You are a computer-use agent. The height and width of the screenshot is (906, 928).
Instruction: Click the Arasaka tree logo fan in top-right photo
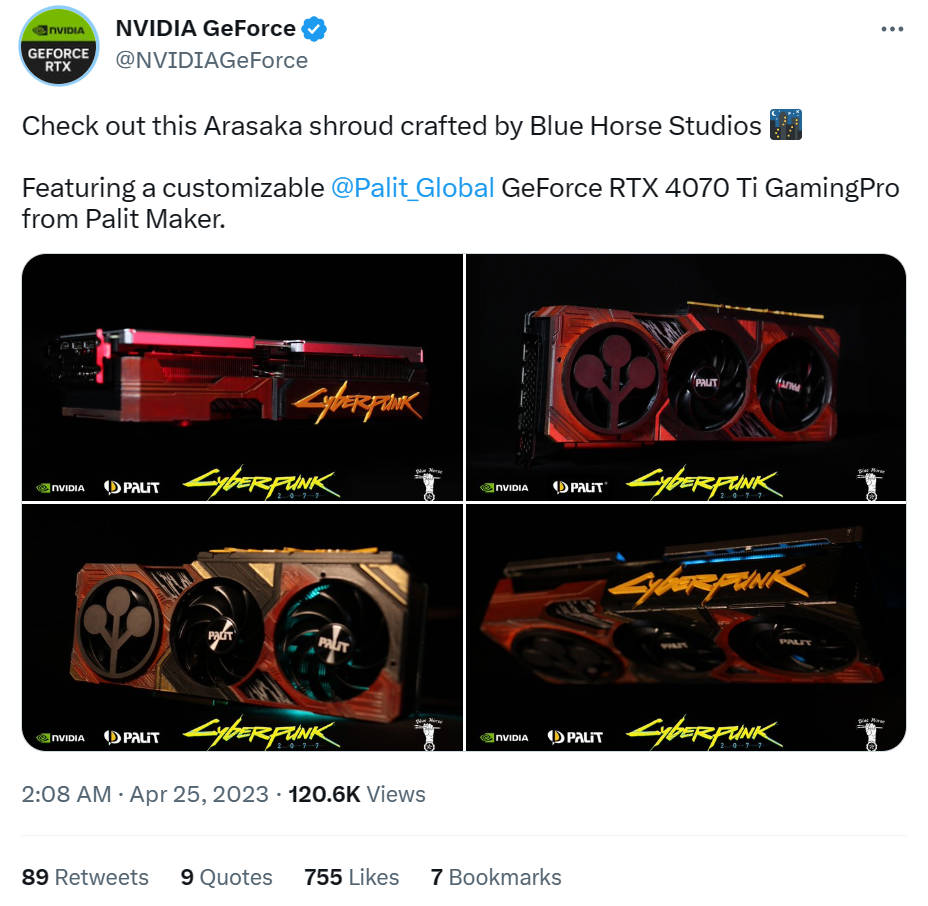(x=612, y=377)
